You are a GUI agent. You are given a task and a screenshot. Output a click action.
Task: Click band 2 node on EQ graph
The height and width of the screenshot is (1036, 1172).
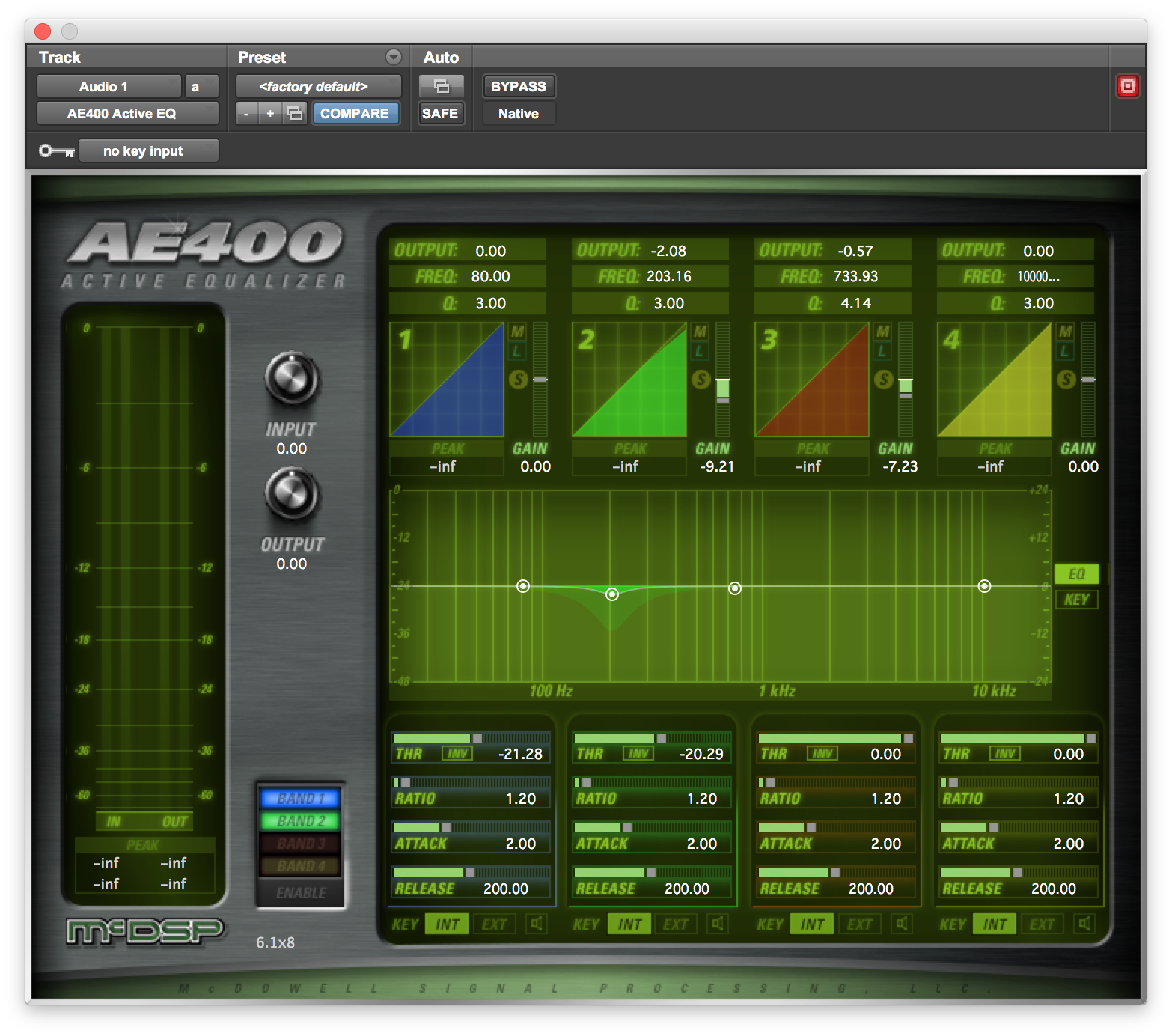pos(612,594)
